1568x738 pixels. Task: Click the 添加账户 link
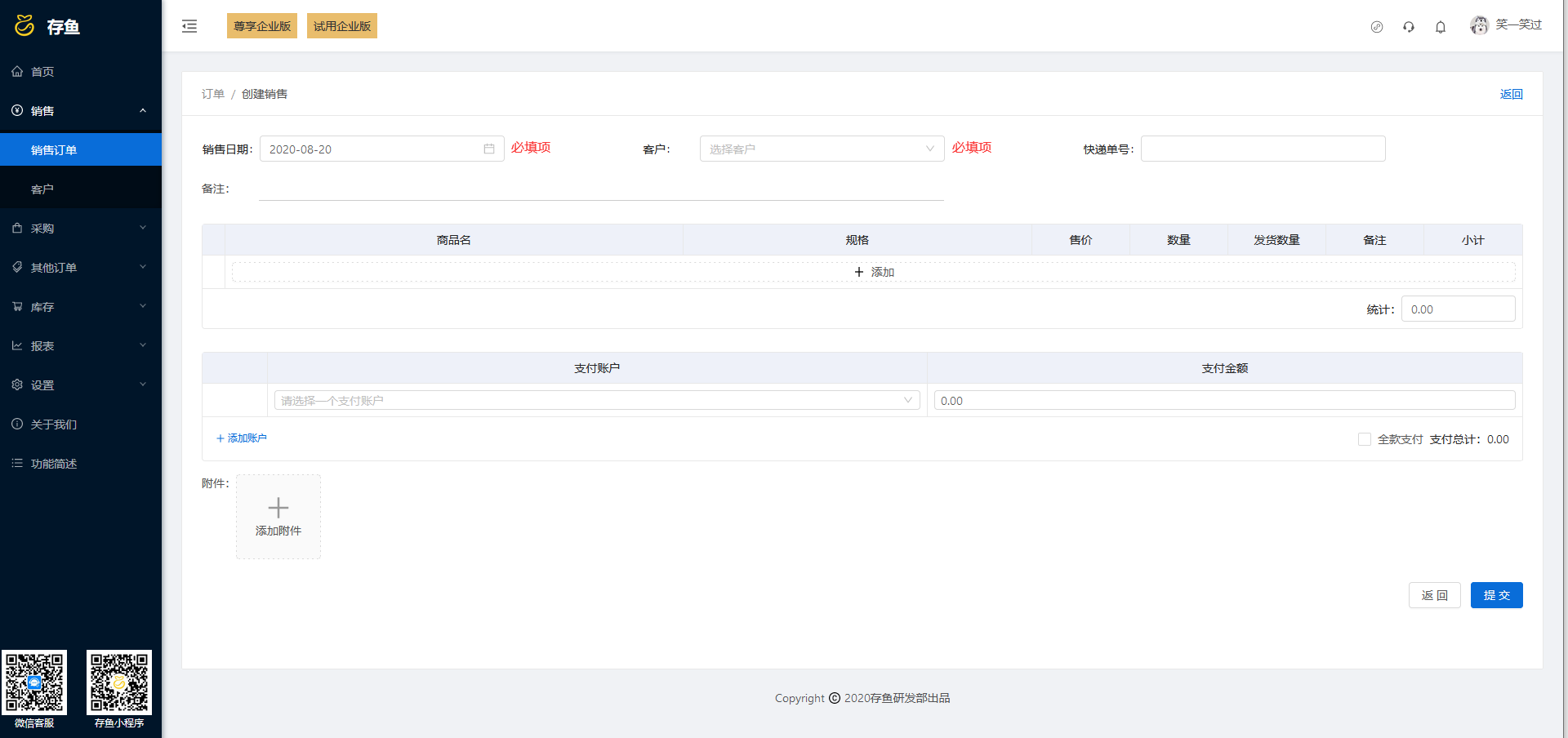(242, 438)
